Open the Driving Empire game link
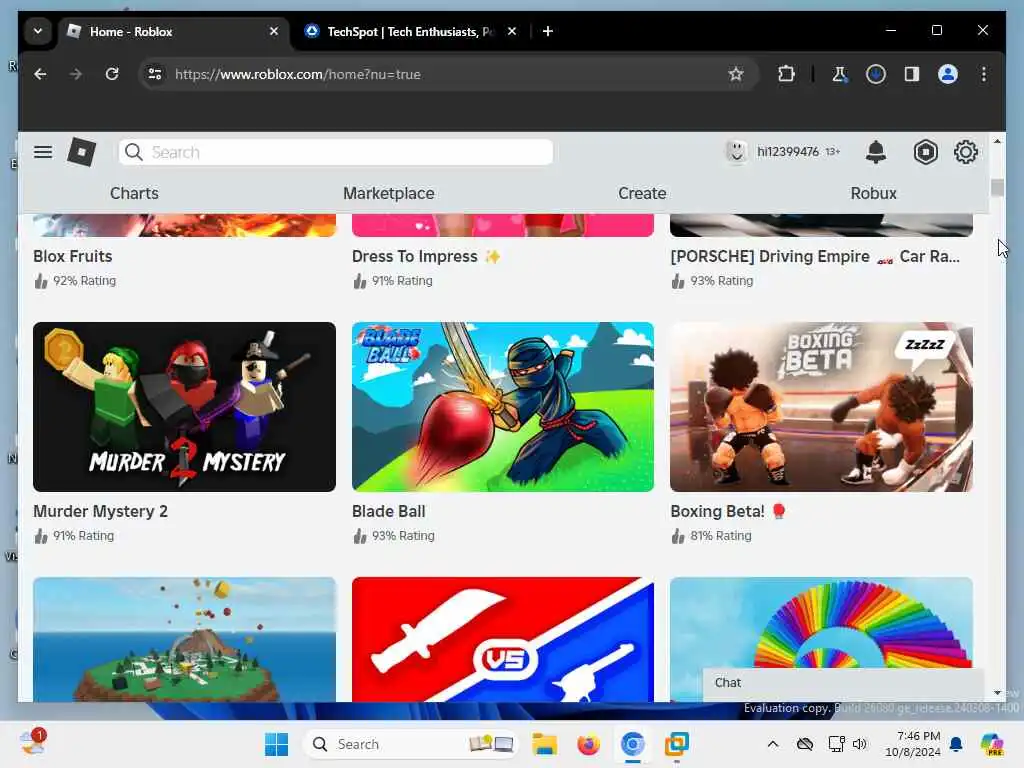Screen dimensions: 1024x768 point(815,257)
